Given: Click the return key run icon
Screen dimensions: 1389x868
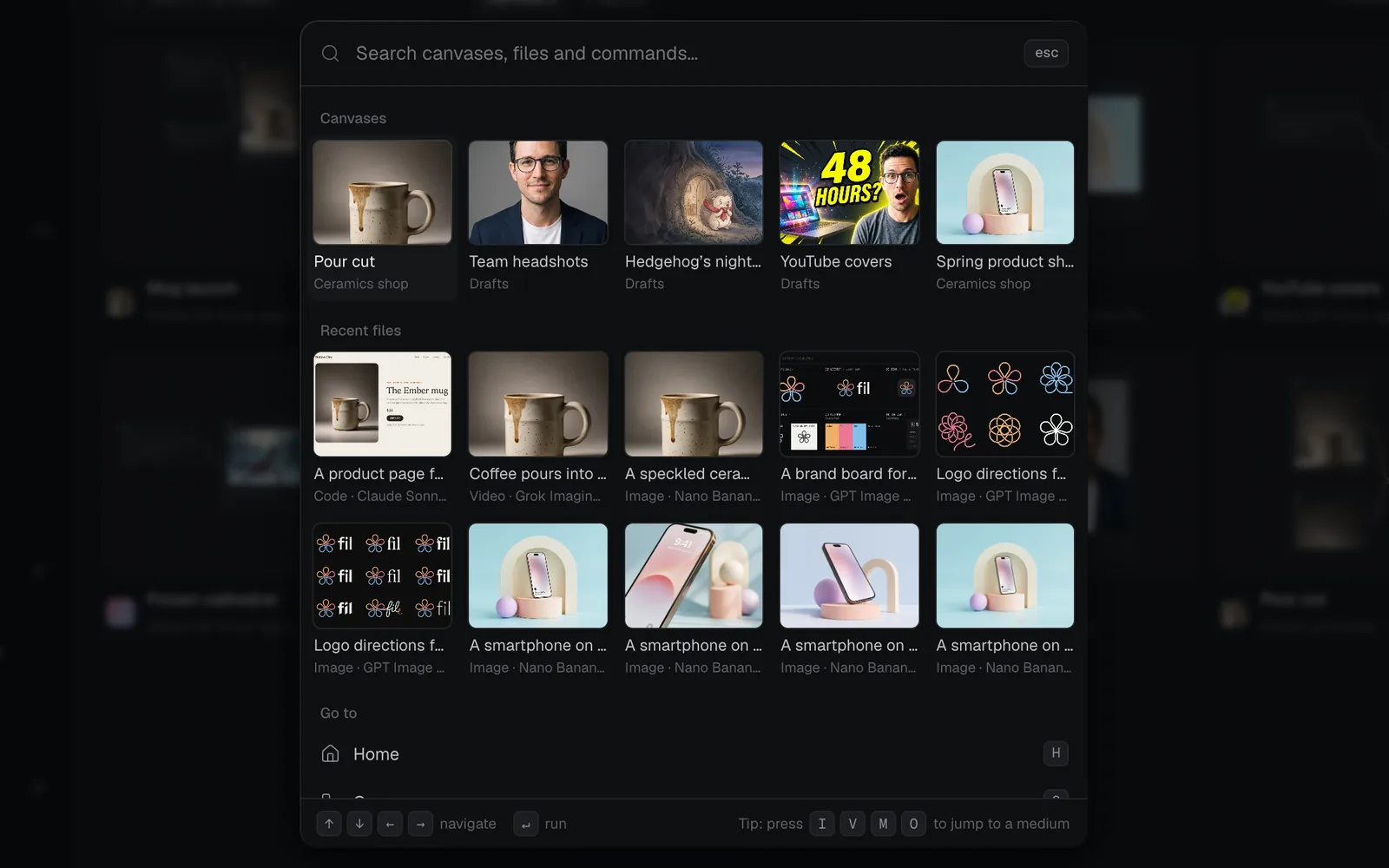Looking at the screenshot, I should 525,824.
